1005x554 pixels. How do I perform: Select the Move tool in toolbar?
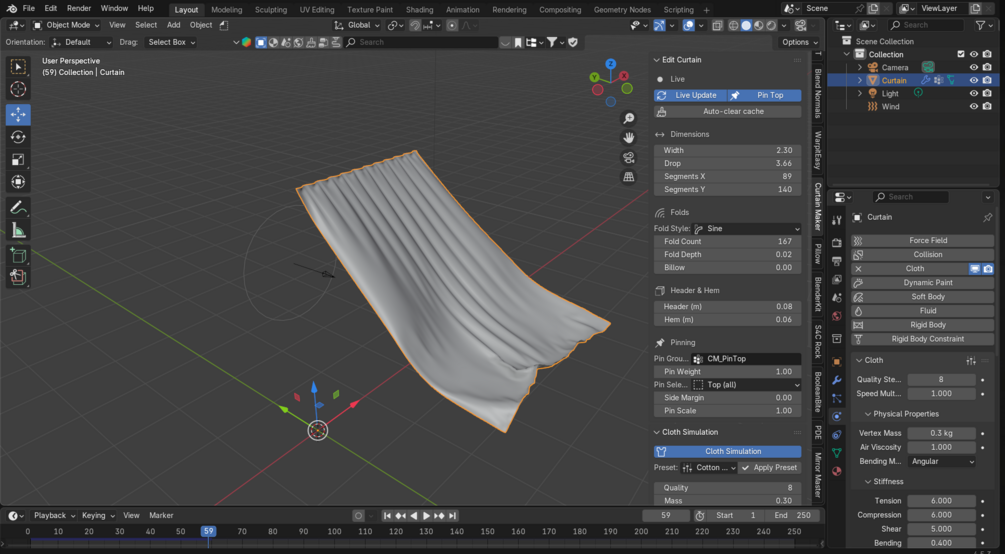click(18, 115)
